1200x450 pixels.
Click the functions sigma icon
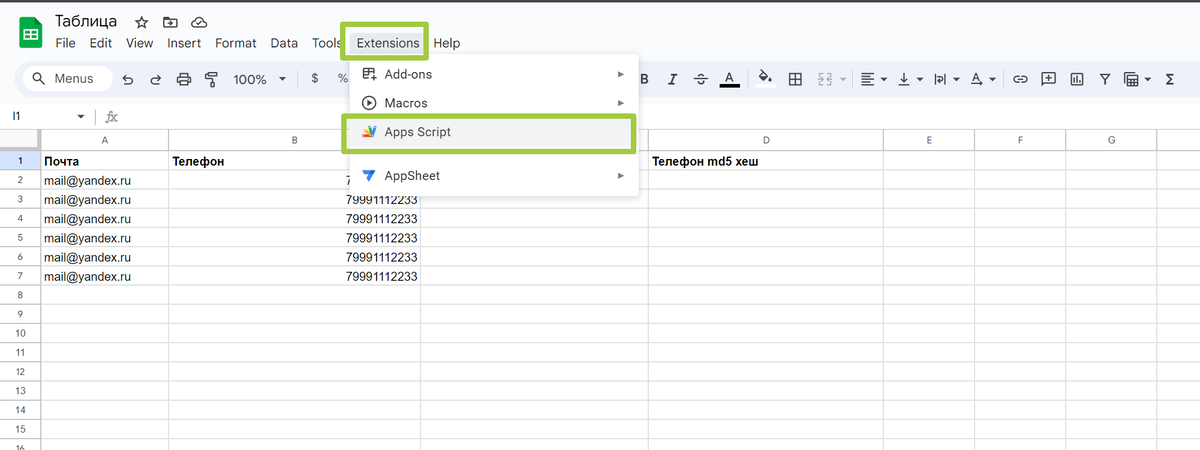click(1171, 79)
